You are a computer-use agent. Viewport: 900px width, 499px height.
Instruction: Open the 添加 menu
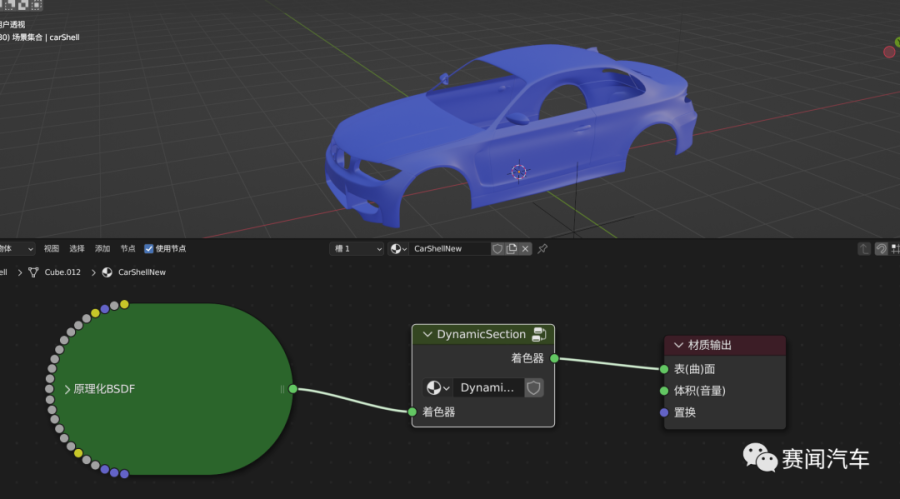pos(102,249)
